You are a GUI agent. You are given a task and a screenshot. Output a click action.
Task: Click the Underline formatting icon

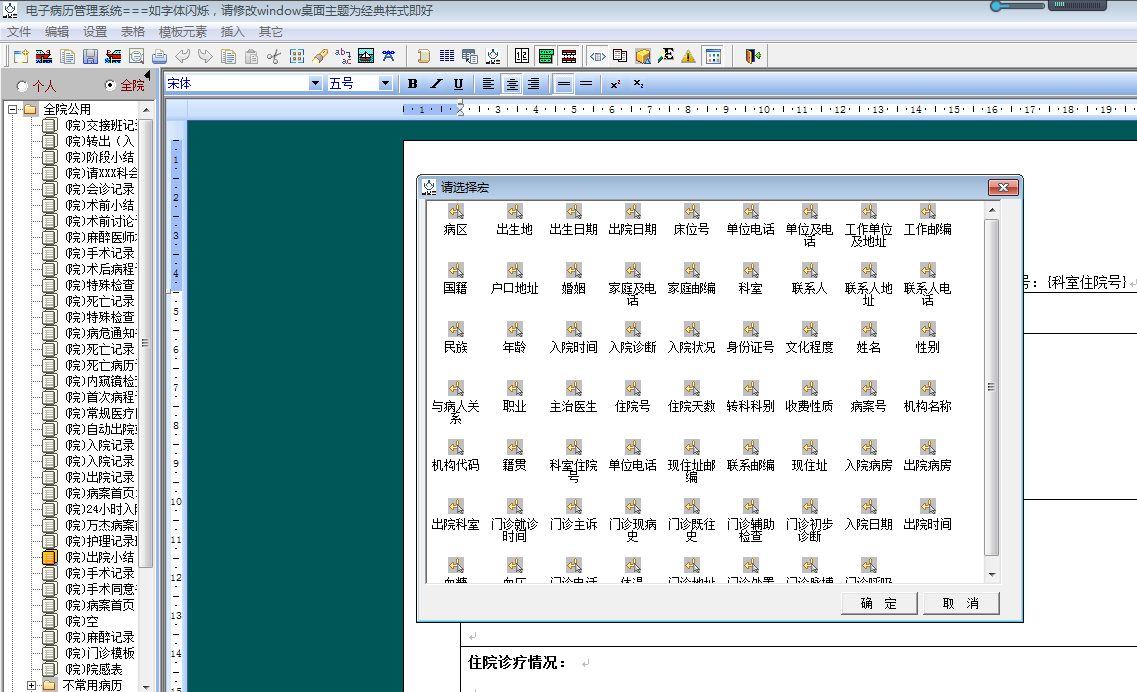(458, 84)
